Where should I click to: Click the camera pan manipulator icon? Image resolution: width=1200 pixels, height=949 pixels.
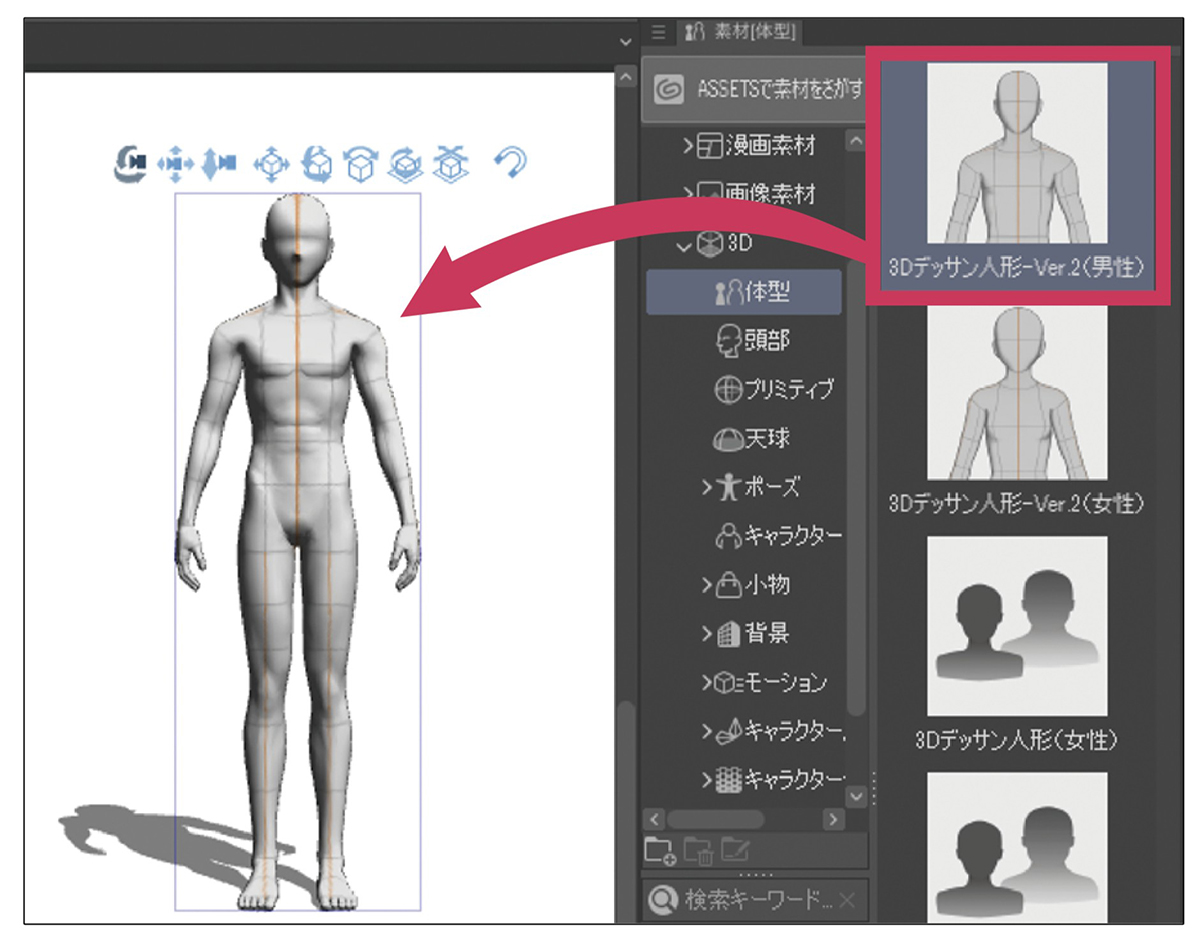(174, 162)
